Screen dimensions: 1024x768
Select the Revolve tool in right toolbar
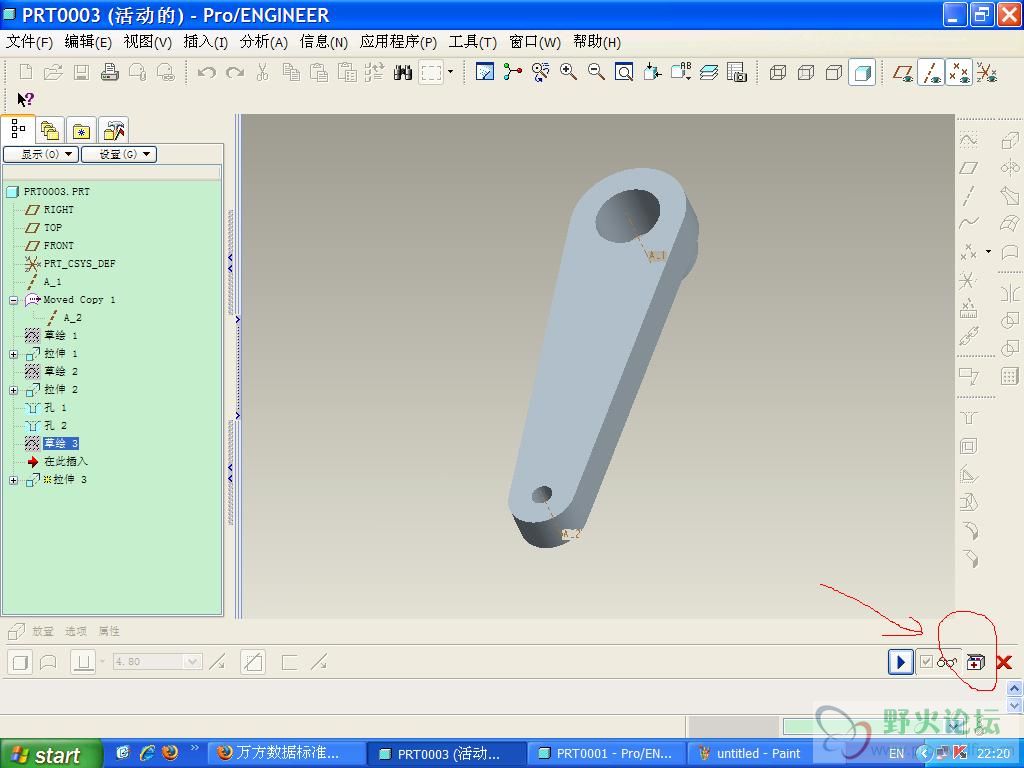coord(1010,168)
